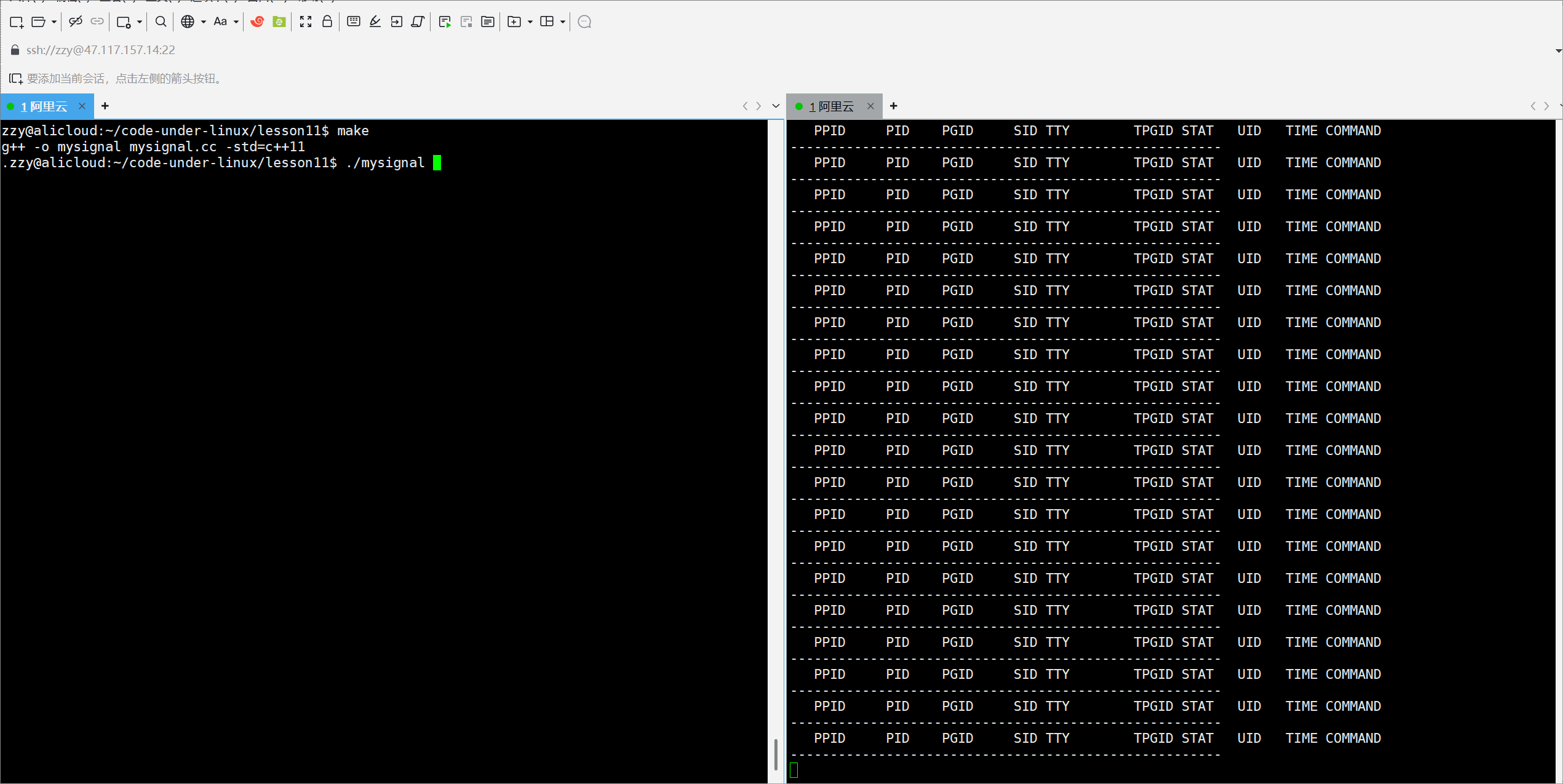The image size is (1563, 784).
Task: Click the highlighter pen icon
Action: (375, 22)
